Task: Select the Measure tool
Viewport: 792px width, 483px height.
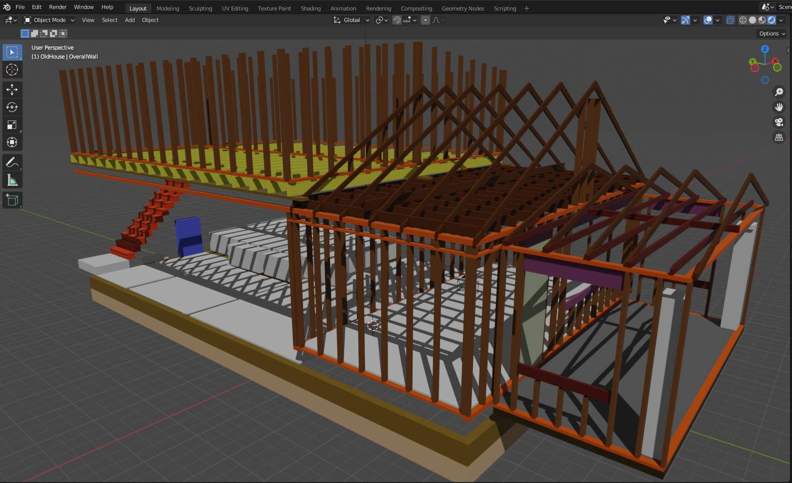Action: [x=12, y=180]
